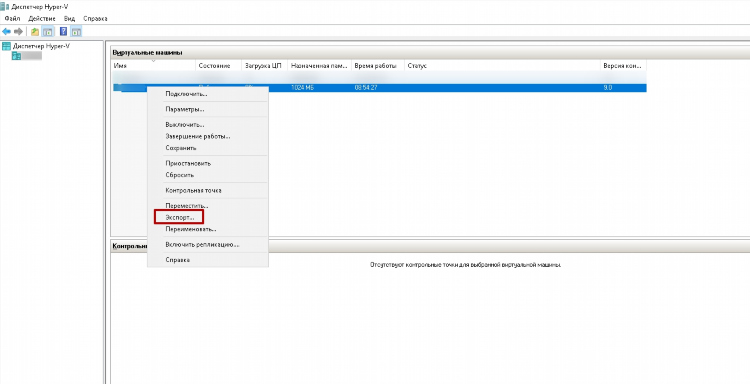Click Контрольная точка menu item
Viewport: 750px width, 384px height.
click(193, 190)
